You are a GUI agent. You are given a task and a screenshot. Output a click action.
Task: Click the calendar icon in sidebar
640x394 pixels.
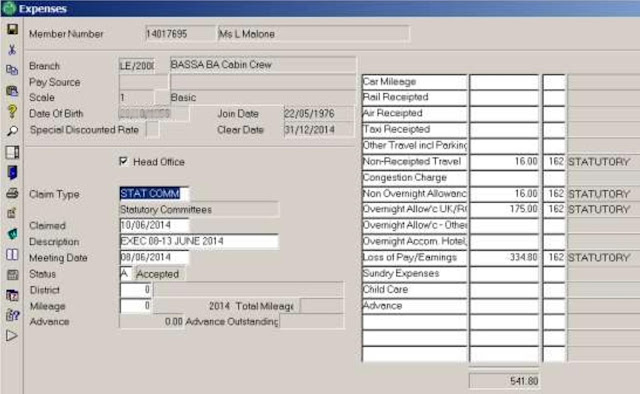(12, 295)
